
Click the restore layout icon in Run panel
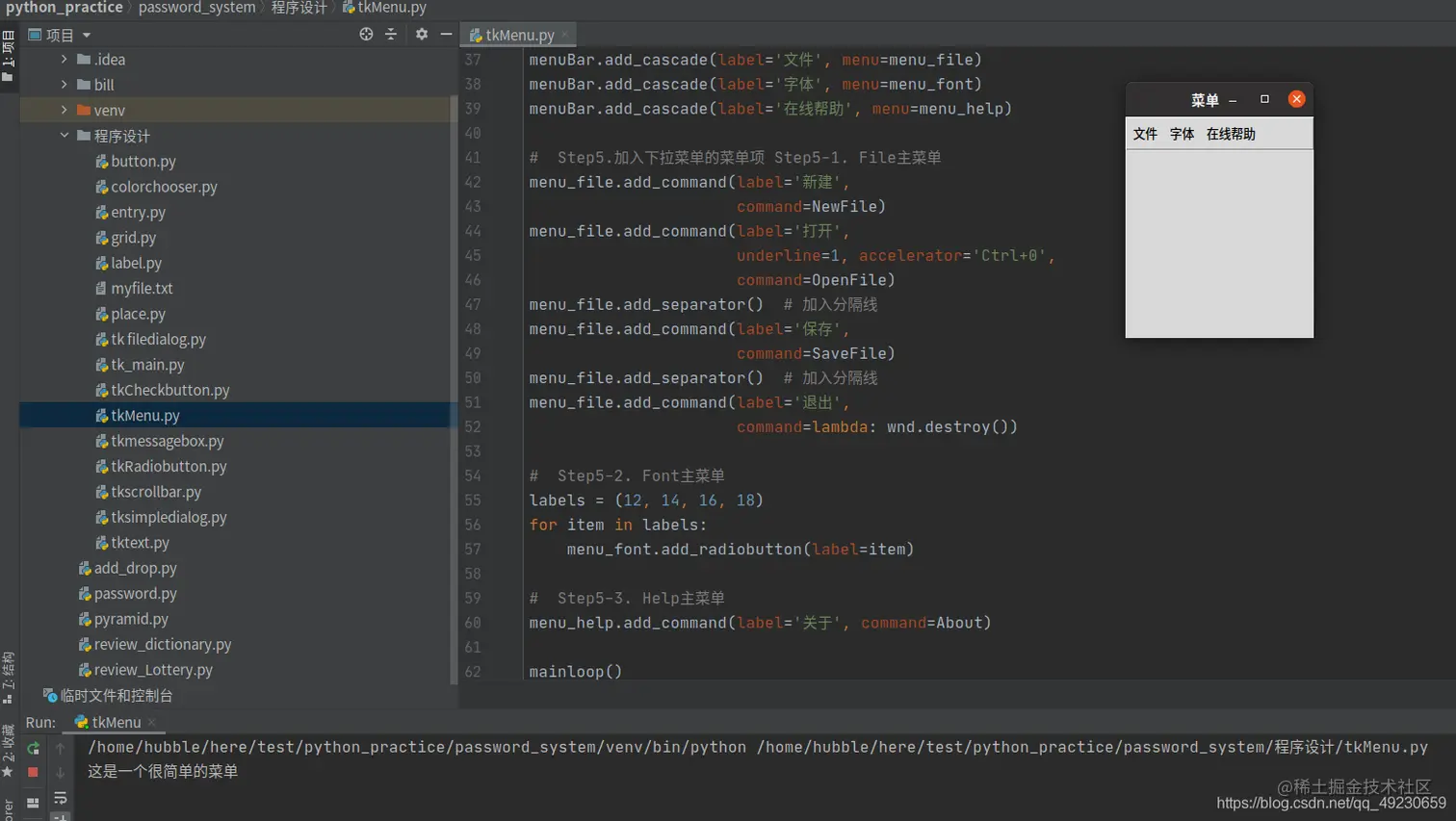(x=33, y=802)
